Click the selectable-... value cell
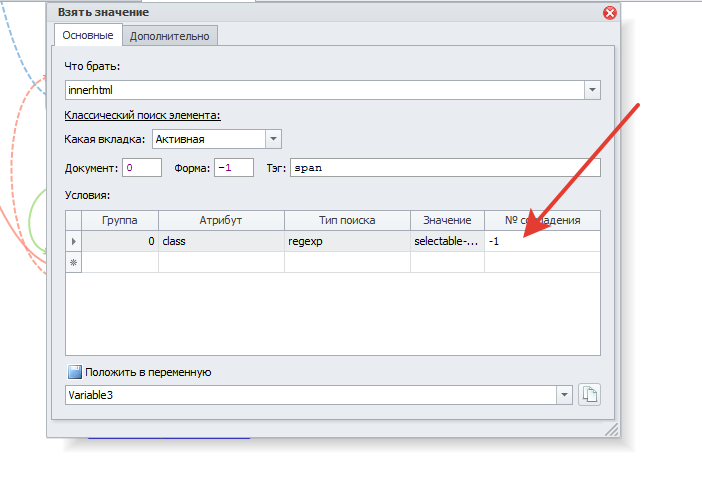The width and height of the screenshot is (702, 503). pyautogui.click(x=447, y=241)
